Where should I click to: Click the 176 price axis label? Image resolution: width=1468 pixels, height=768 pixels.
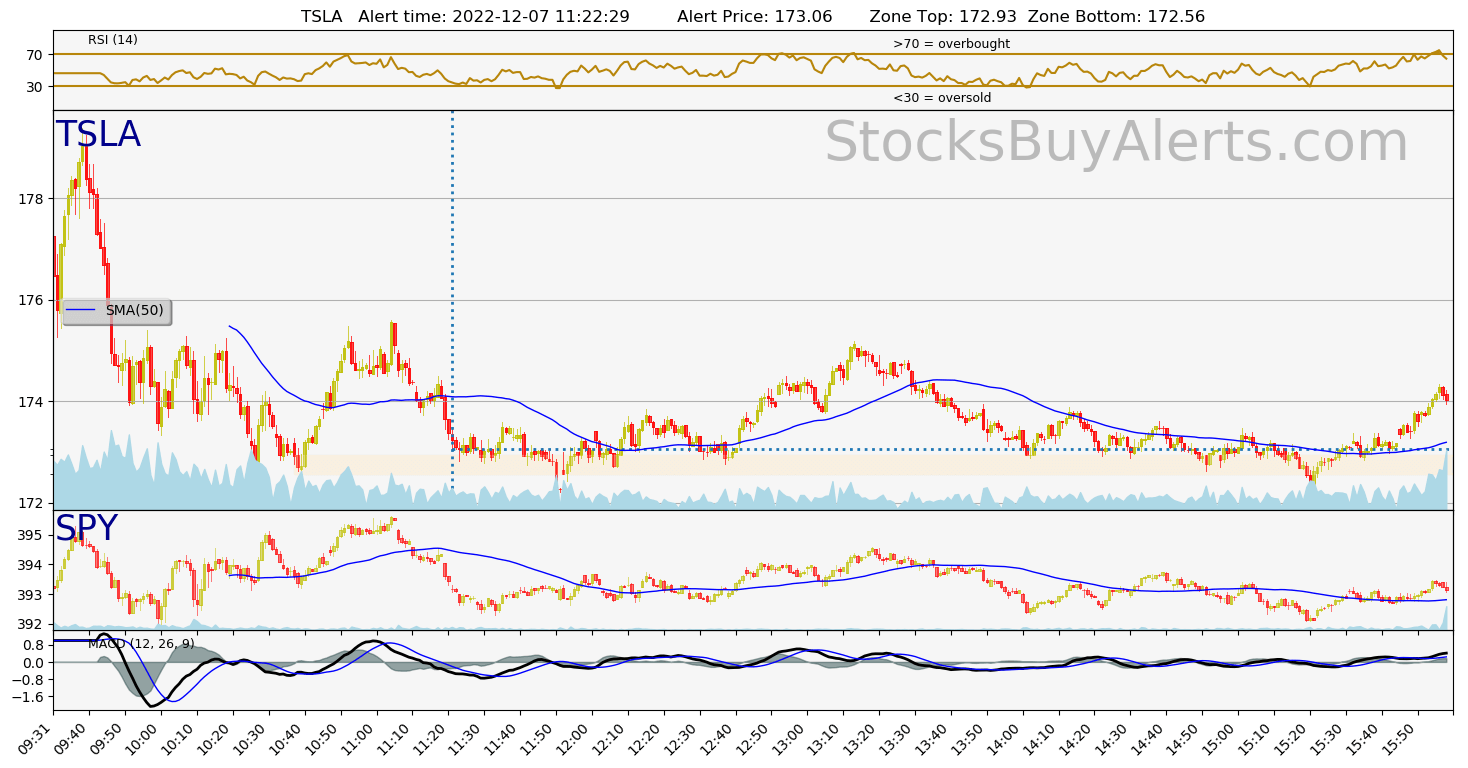pyautogui.click(x=31, y=300)
